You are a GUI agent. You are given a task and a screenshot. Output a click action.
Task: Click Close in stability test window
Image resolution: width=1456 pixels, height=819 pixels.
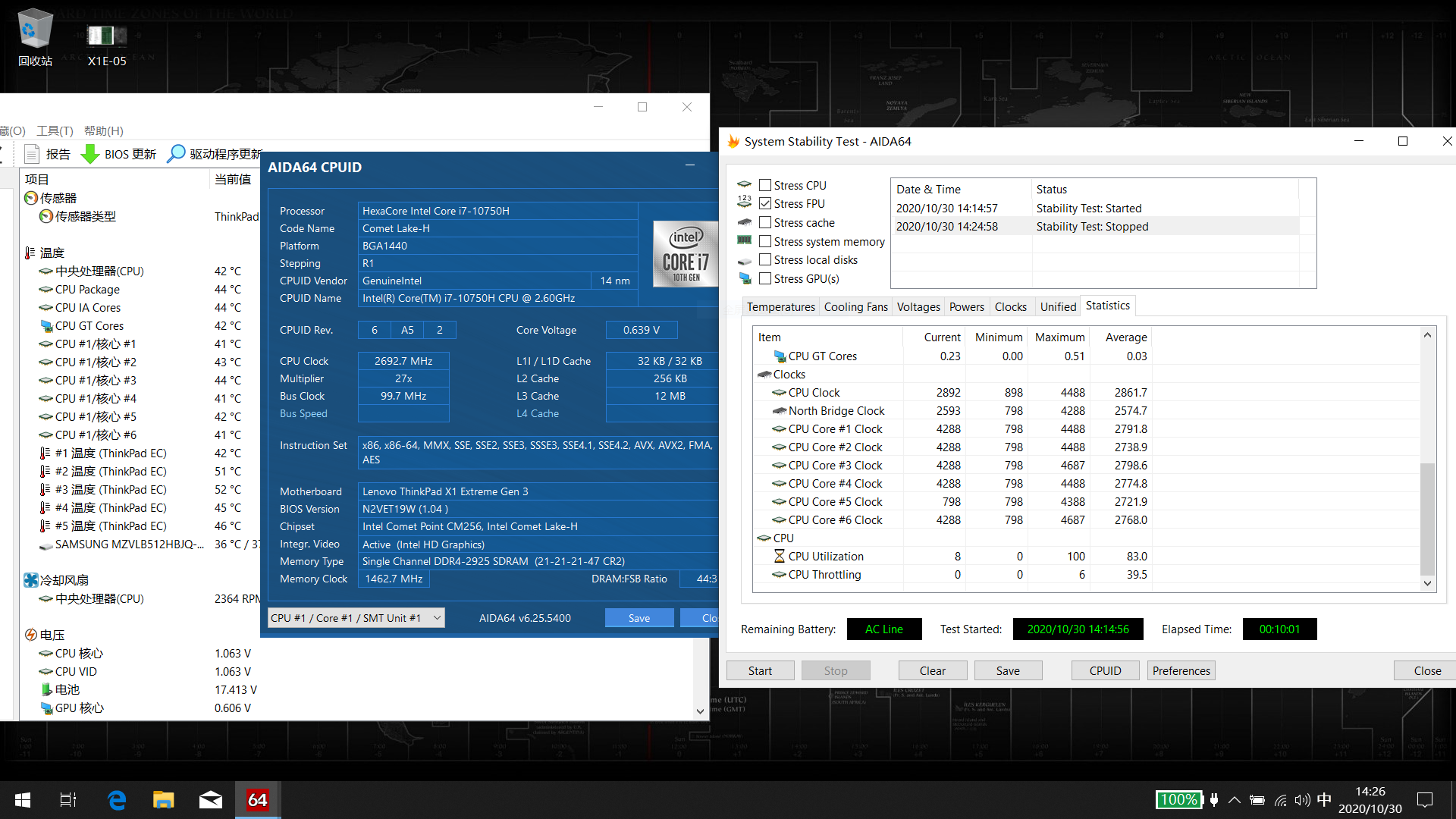click(1426, 670)
